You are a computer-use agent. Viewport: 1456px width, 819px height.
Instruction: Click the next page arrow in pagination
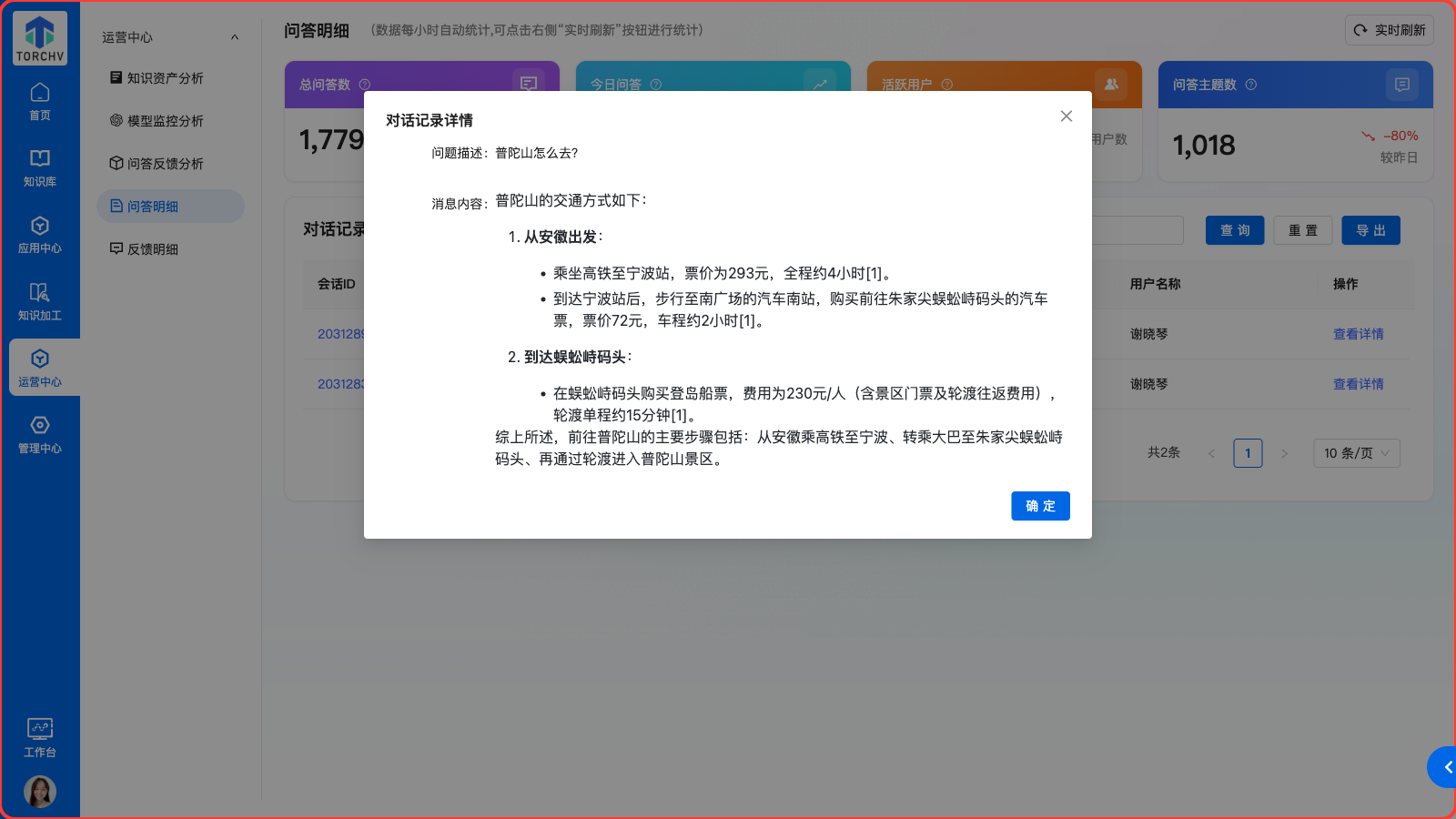pyautogui.click(x=1284, y=453)
